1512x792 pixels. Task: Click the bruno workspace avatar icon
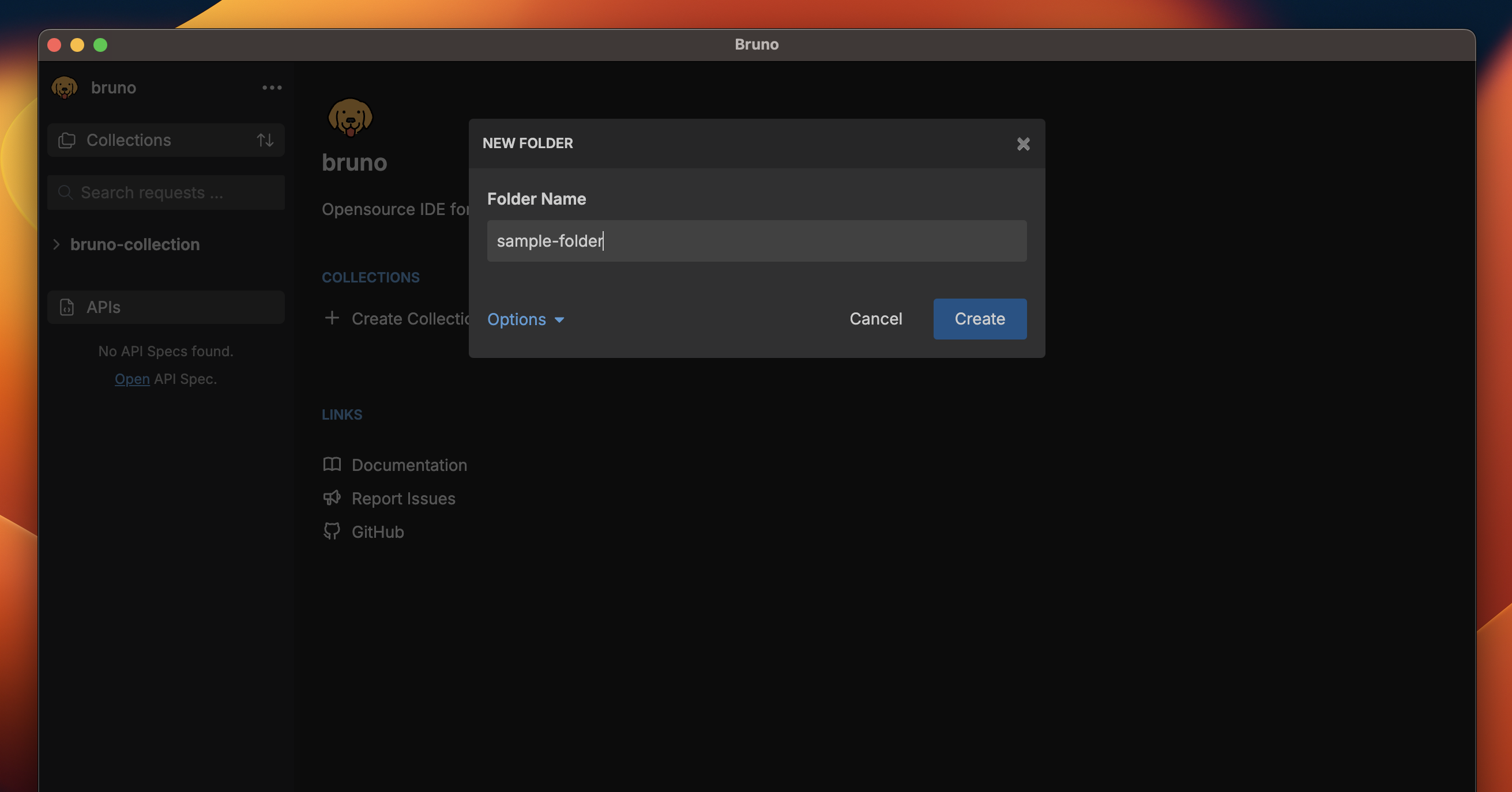tap(65, 88)
